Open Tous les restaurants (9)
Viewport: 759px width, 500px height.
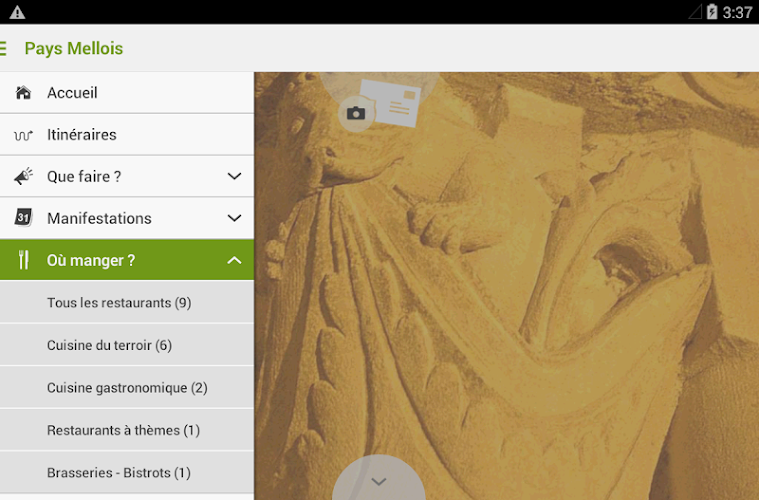[127, 302]
